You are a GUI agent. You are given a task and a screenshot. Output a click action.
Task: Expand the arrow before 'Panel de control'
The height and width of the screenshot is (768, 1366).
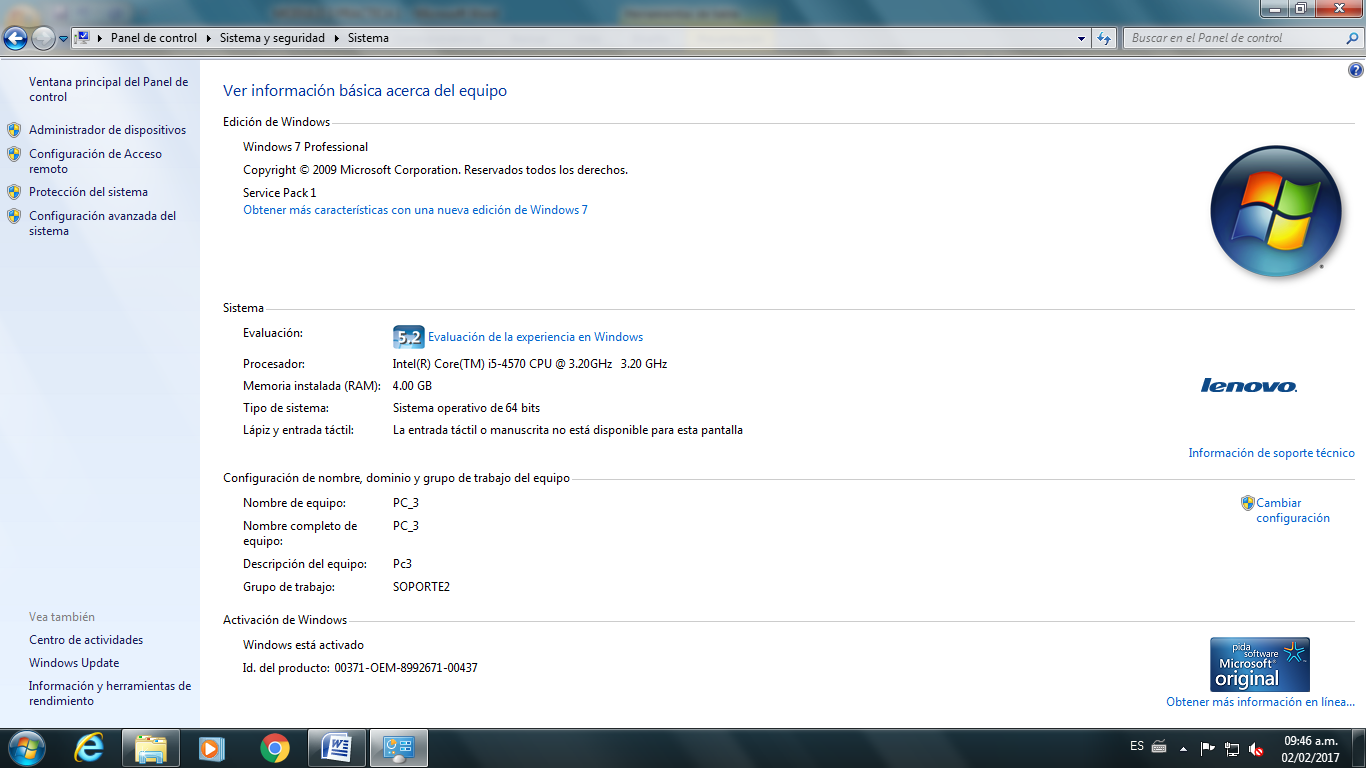click(101, 38)
